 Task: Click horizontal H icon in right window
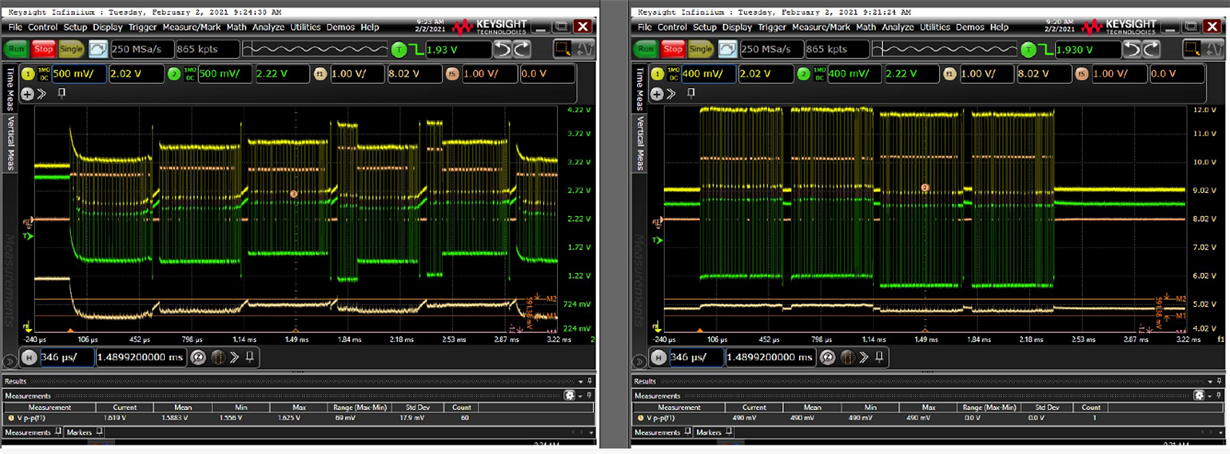pyautogui.click(x=658, y=358)
